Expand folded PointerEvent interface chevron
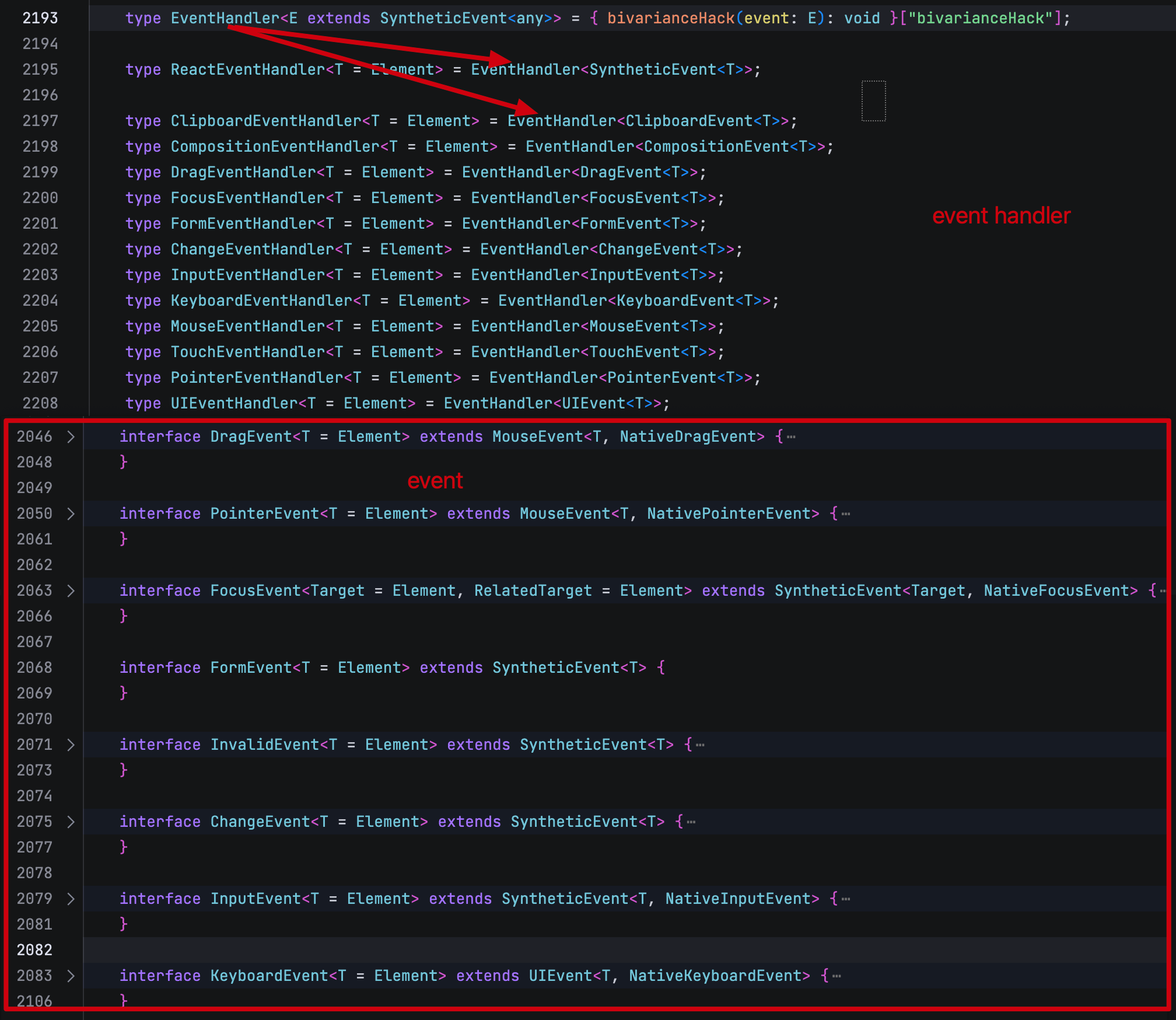Screen dimensions: 1176x1020 coord(71,514)
